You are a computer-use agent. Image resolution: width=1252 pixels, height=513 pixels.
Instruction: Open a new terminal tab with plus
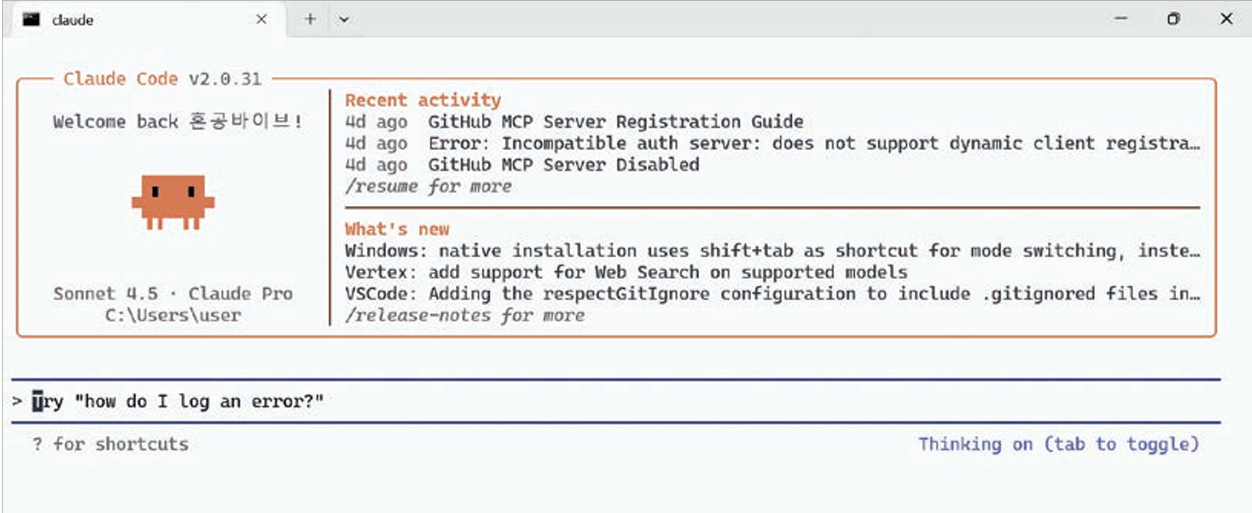click(310, 19)
